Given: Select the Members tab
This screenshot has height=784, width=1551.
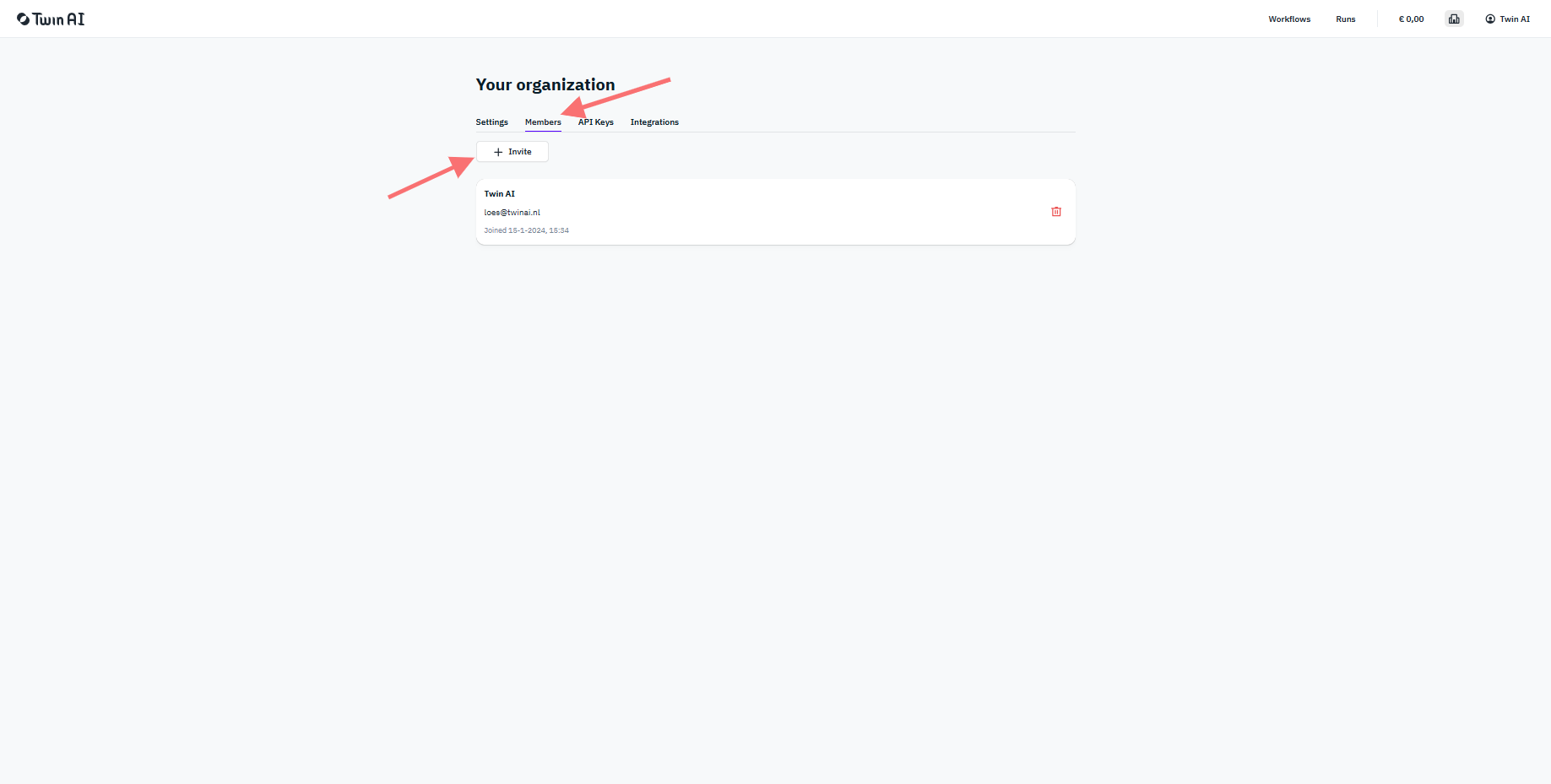Looking at the screenshot, I should [543, 122].
